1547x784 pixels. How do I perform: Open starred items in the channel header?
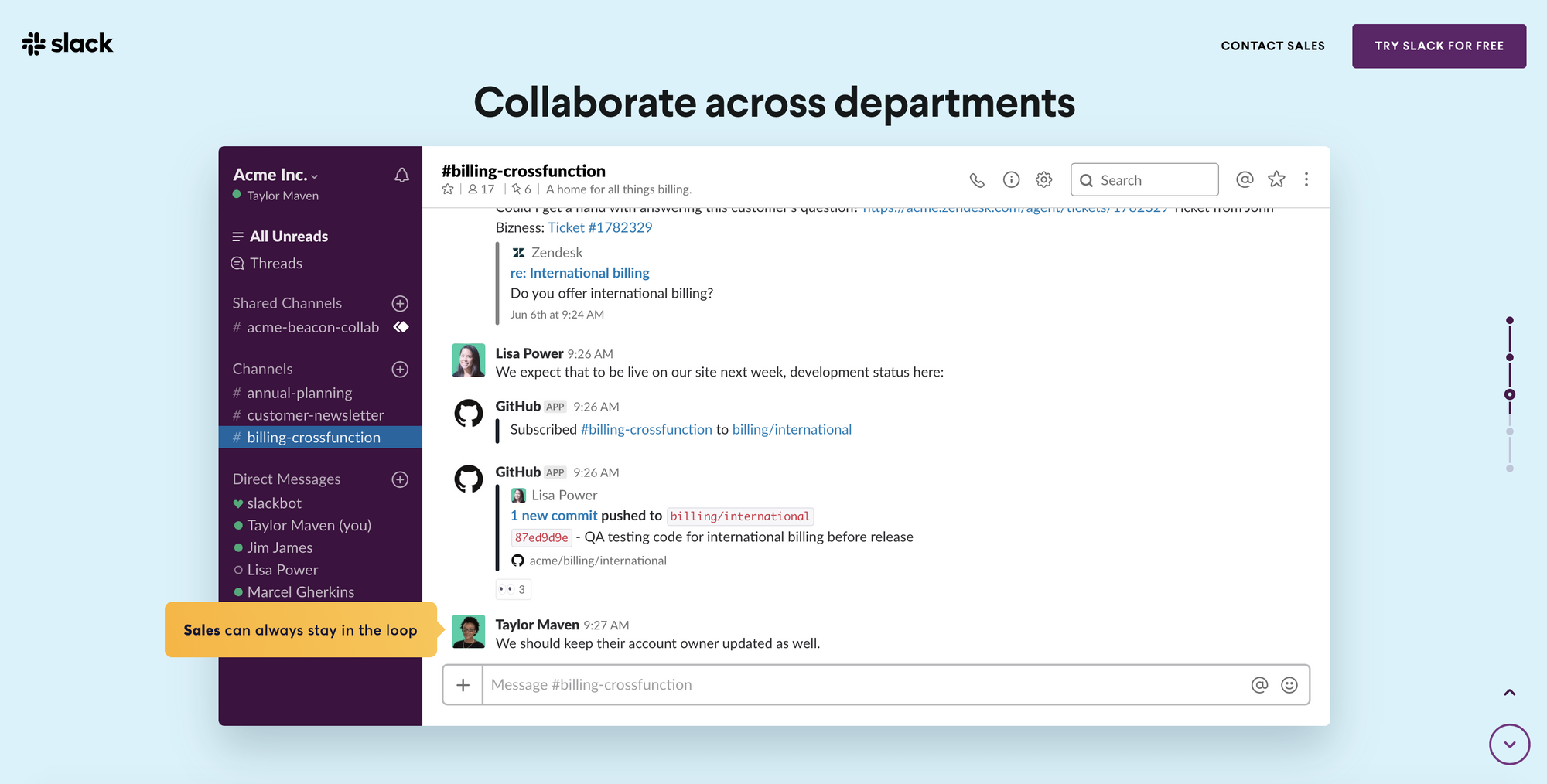(x=1276, y=179)
